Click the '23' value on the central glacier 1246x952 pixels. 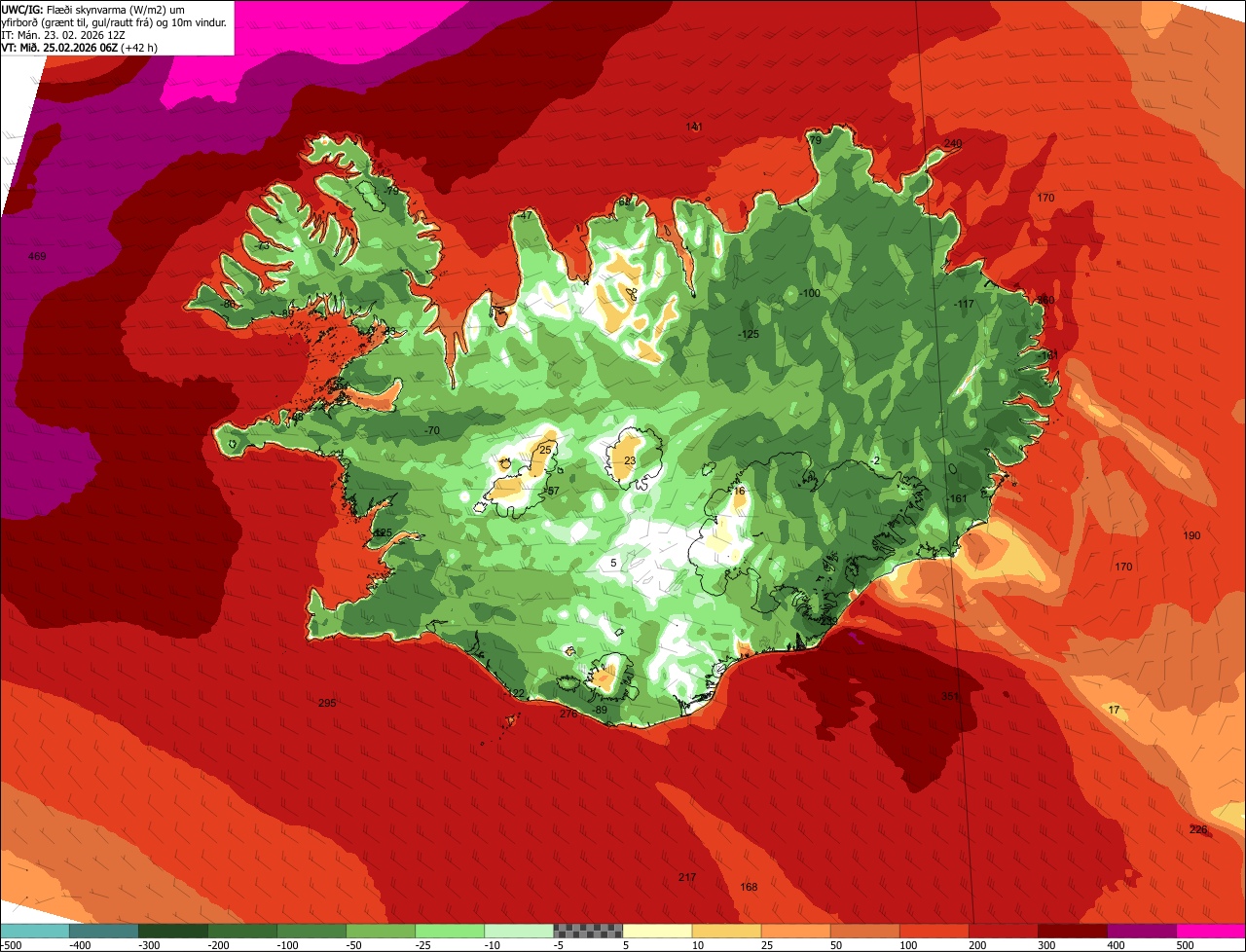(630, 461)
